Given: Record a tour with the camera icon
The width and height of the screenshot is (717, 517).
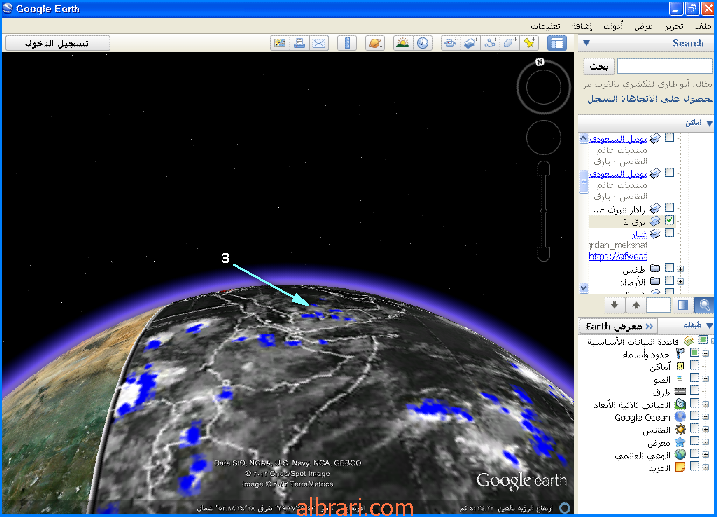Looking at the screenshot, I should (x=450, y=43).
